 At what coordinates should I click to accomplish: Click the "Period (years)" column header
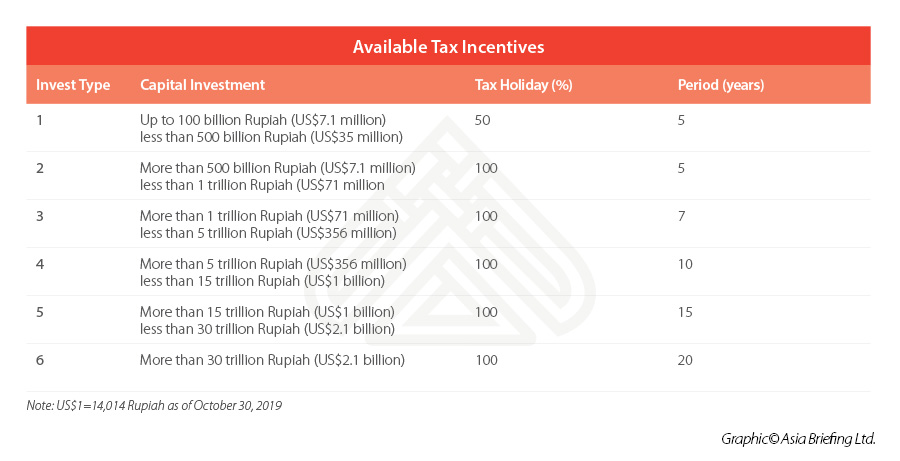pos(721,85)
